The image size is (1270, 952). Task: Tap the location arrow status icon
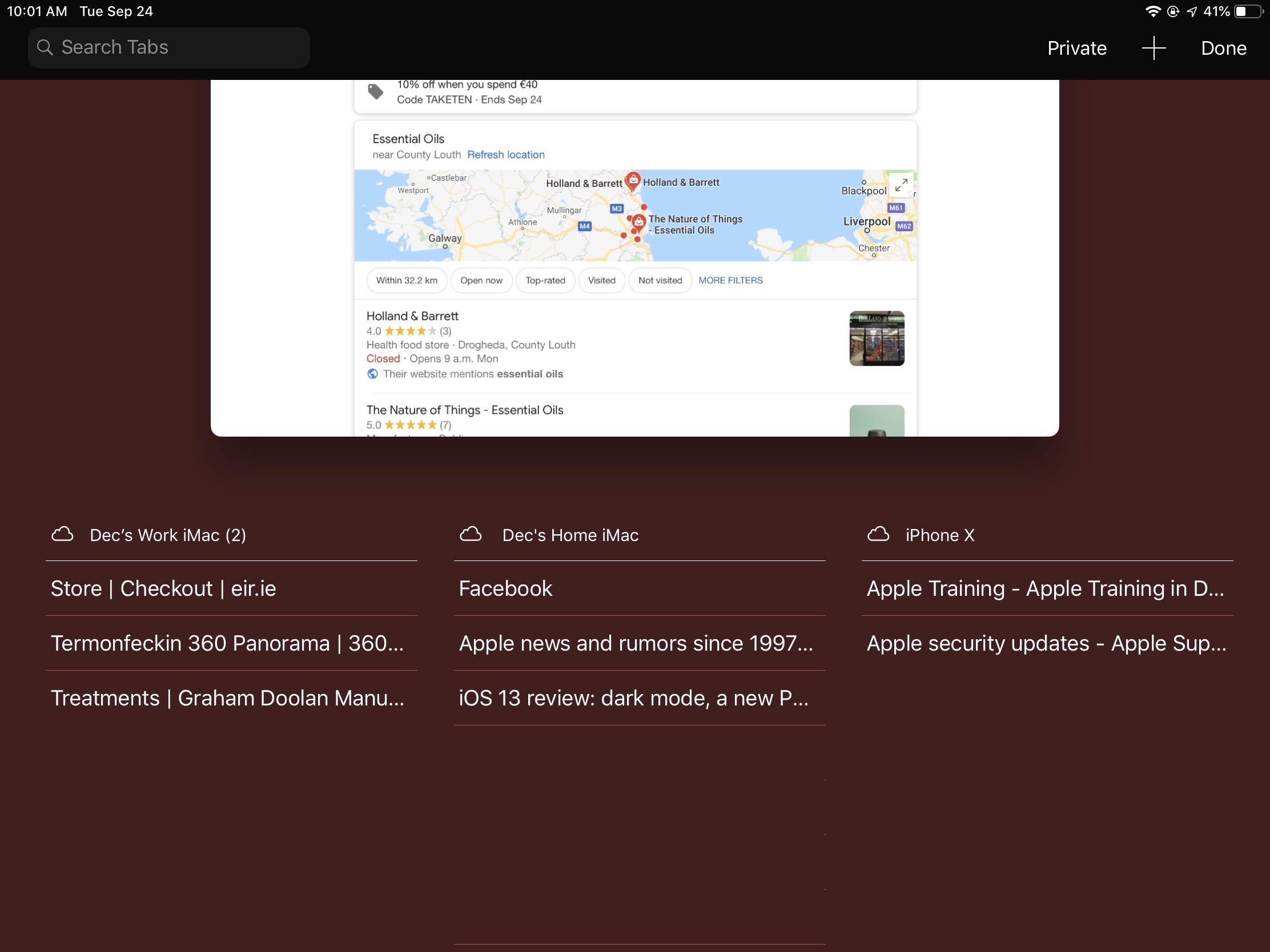pyautogui.click(x=1192, y=11)
